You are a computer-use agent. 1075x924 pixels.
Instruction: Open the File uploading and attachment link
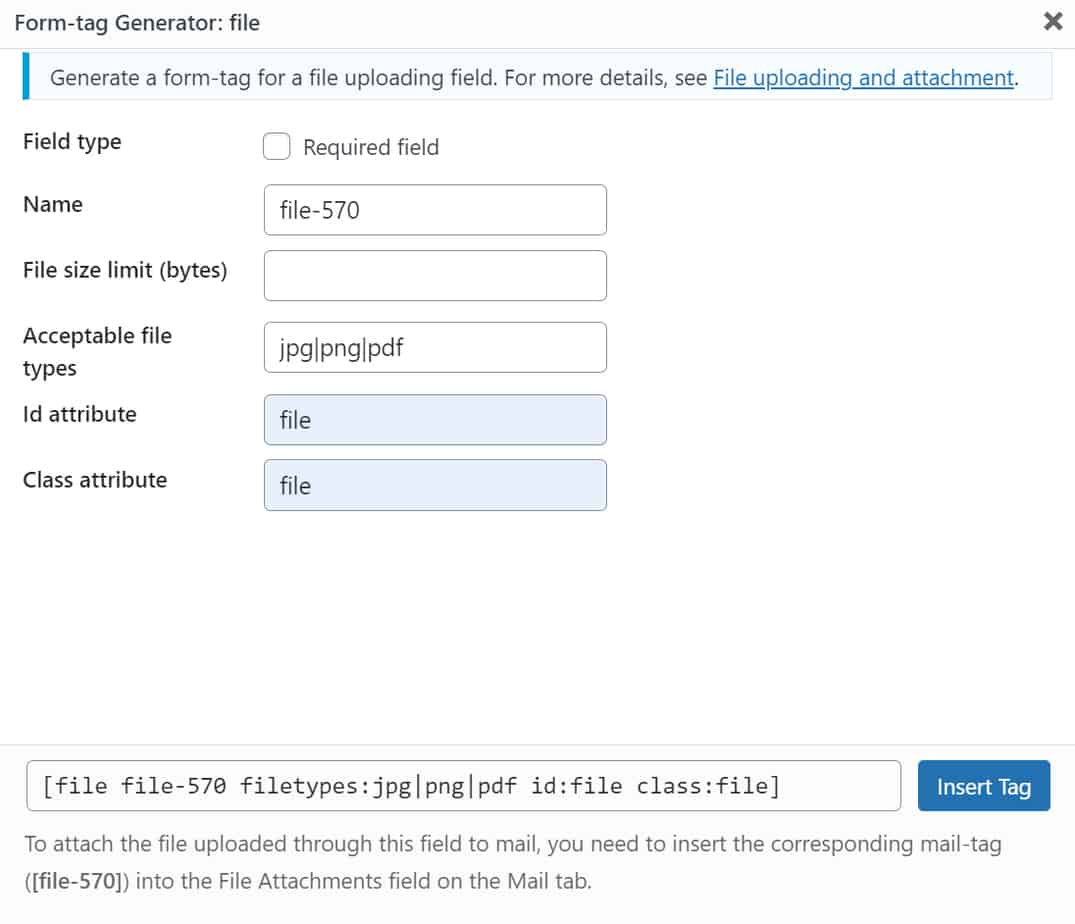(862, 77)
